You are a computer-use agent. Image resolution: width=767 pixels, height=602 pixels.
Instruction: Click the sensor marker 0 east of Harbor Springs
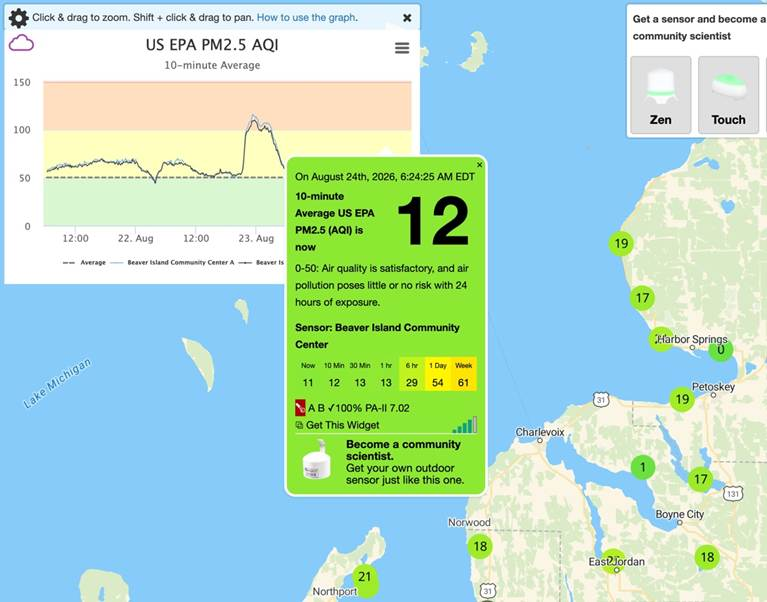click(721, 350)
